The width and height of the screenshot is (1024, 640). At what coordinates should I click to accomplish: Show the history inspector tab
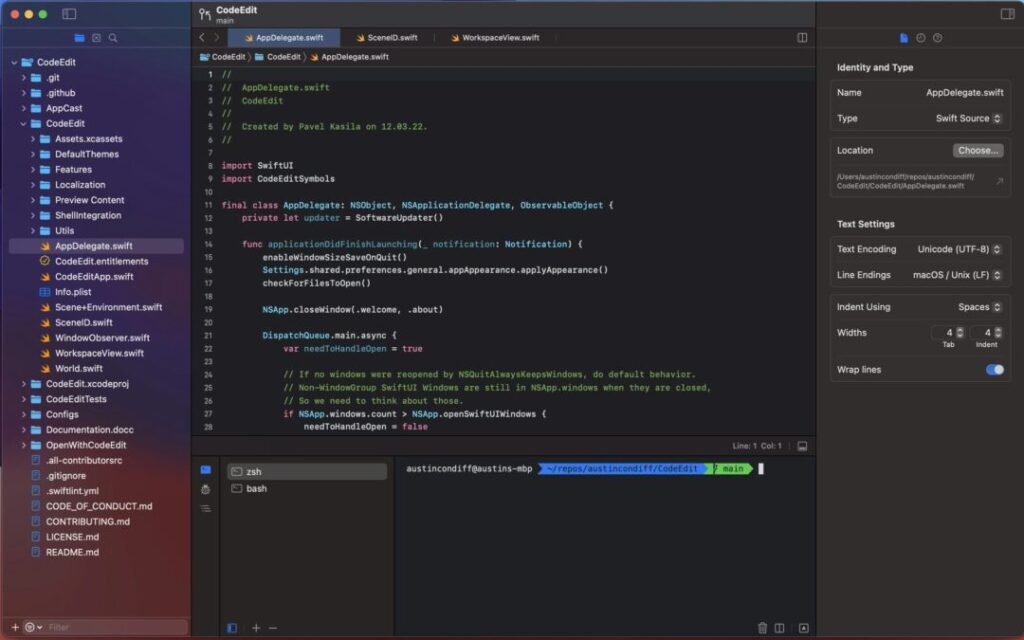point(921,38)
